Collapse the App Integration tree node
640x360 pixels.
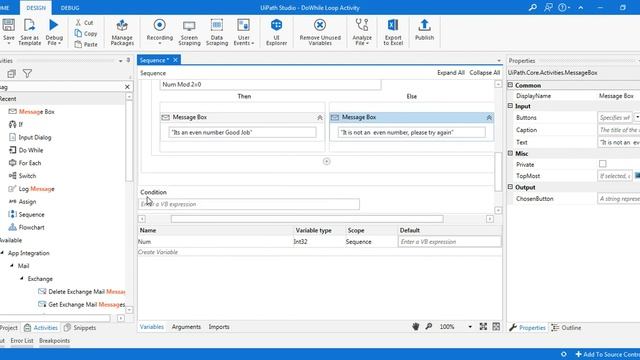(x=2, y=253)
